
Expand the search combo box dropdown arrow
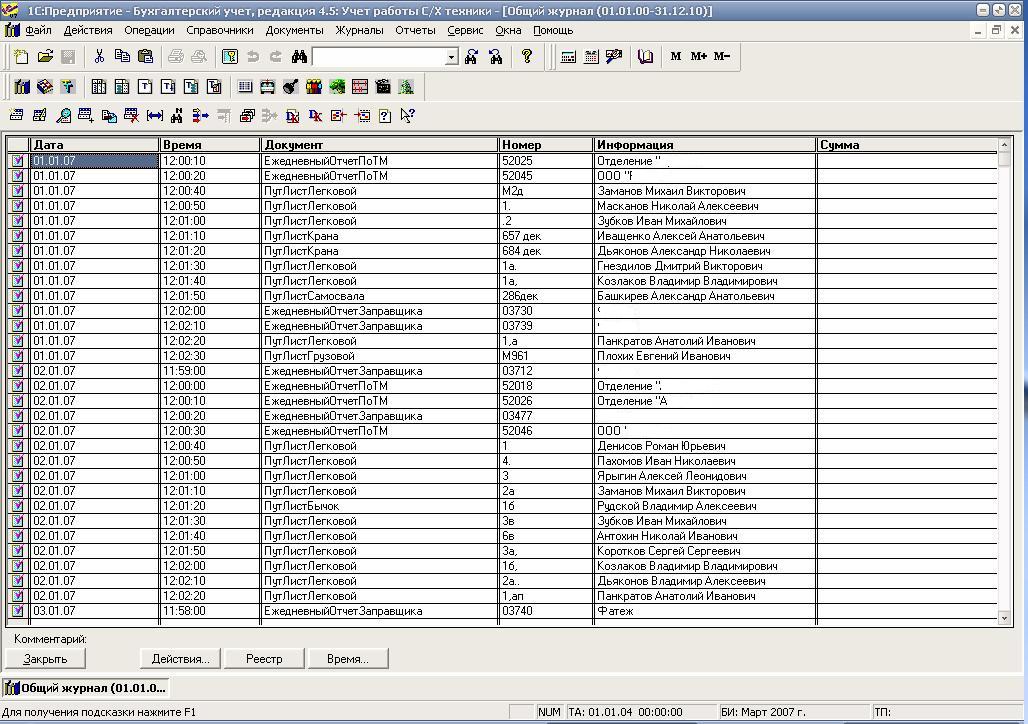(451, 58)
